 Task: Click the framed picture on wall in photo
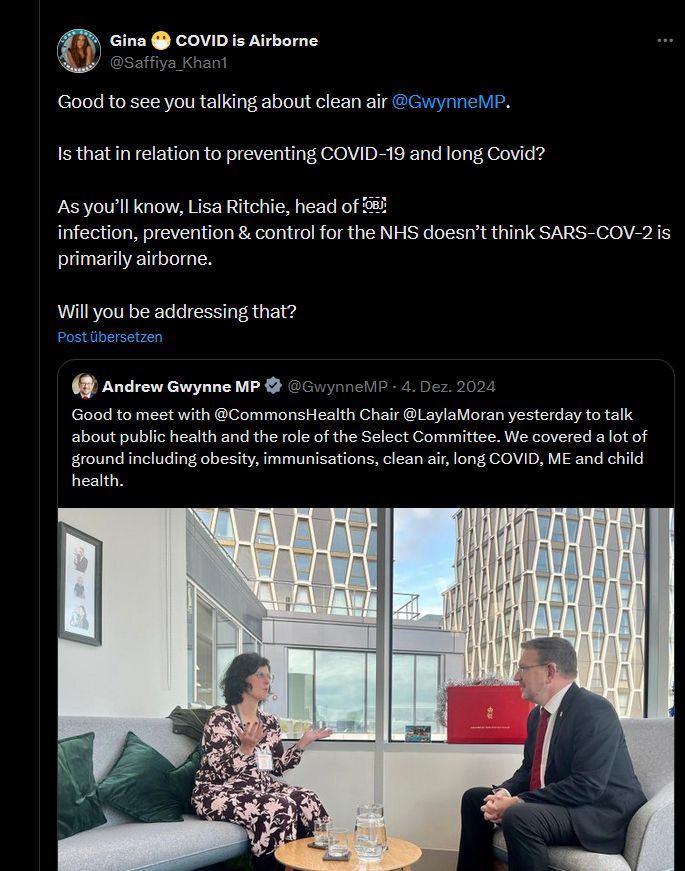click(80, 583)
